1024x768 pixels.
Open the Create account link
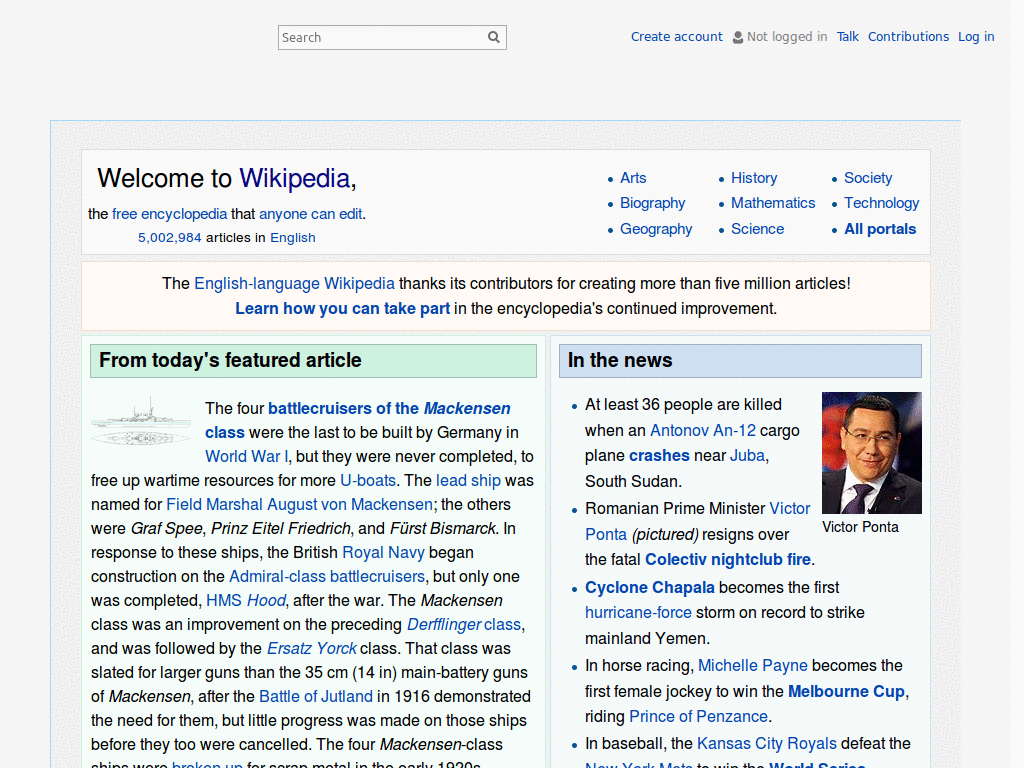click(x=677, y=37)
